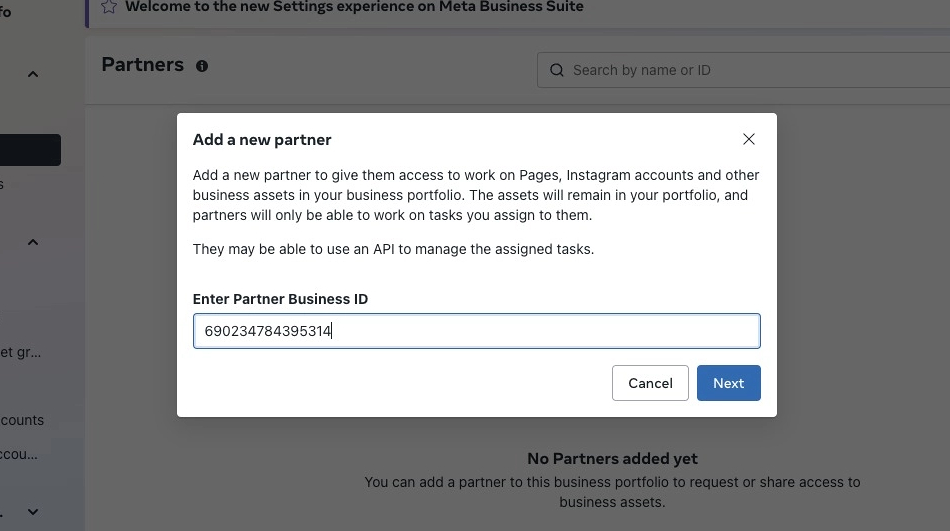Focus the Search by name or ID box

pyautogui.click(x=743, y=70)
